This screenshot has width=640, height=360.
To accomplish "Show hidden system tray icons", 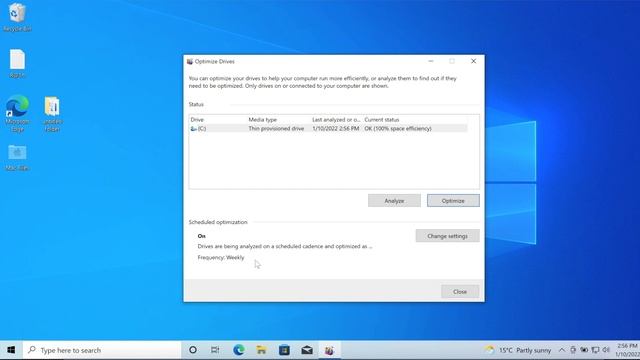I will [x=562, y=350].
